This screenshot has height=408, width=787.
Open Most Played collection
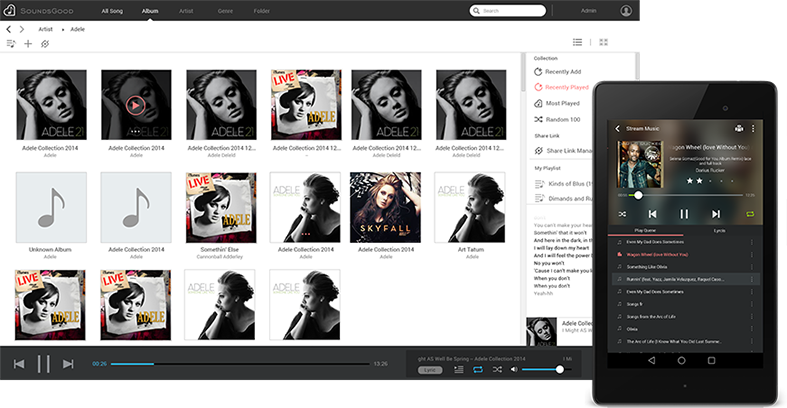click(x=557, y=103)
